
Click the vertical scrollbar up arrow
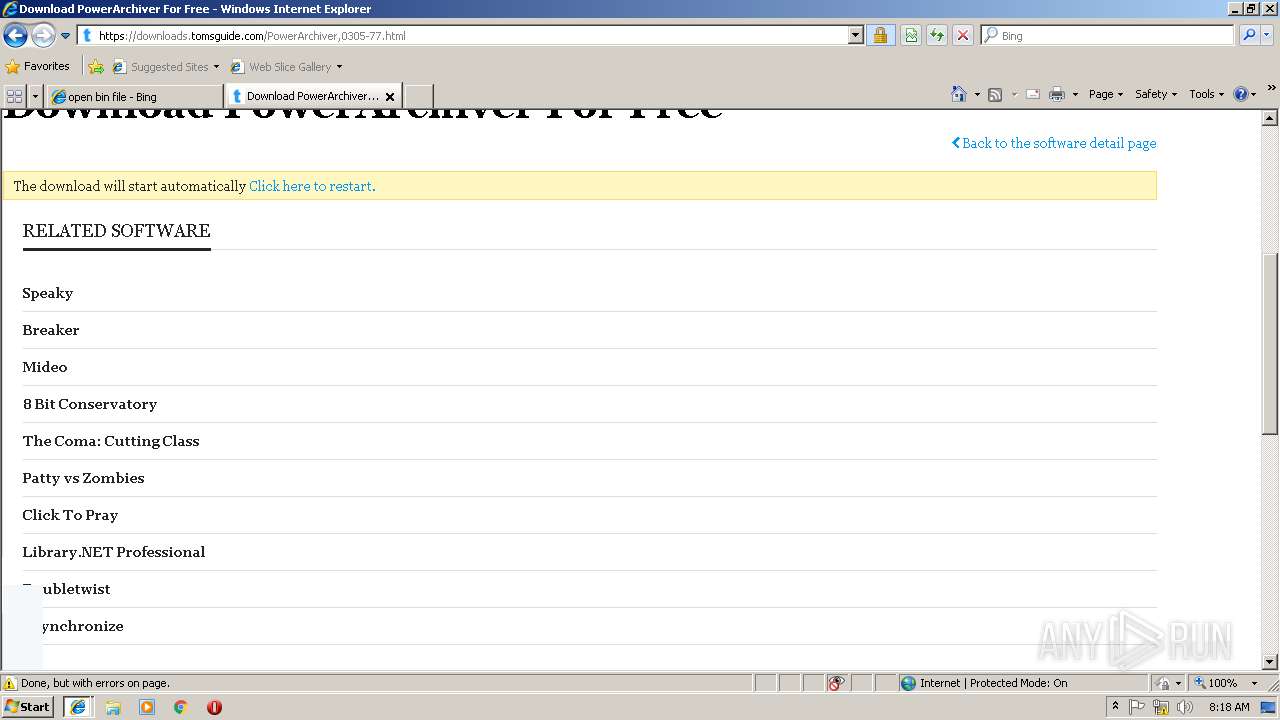click(x=1270, y=119)
